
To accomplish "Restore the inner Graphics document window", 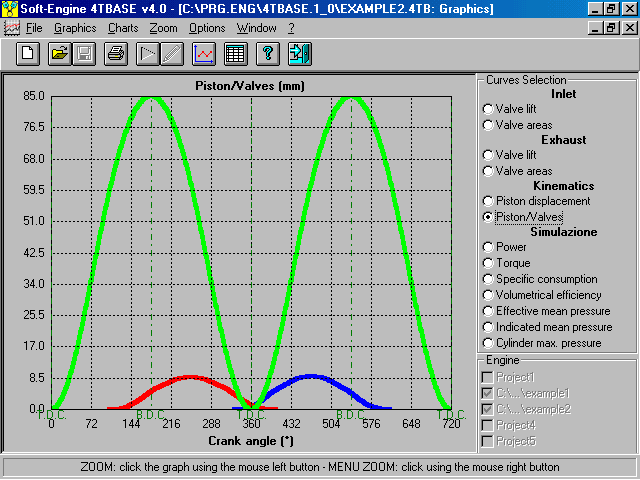I will coord(611,28).
